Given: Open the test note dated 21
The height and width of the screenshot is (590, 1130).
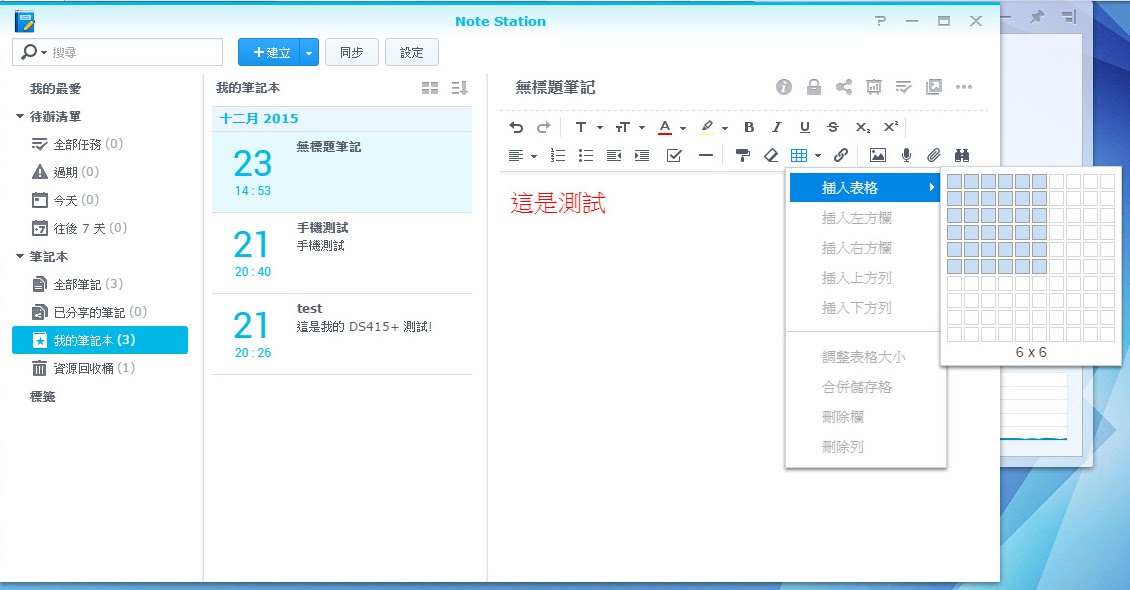Looking at the screenshot, I should click(342, 334).
